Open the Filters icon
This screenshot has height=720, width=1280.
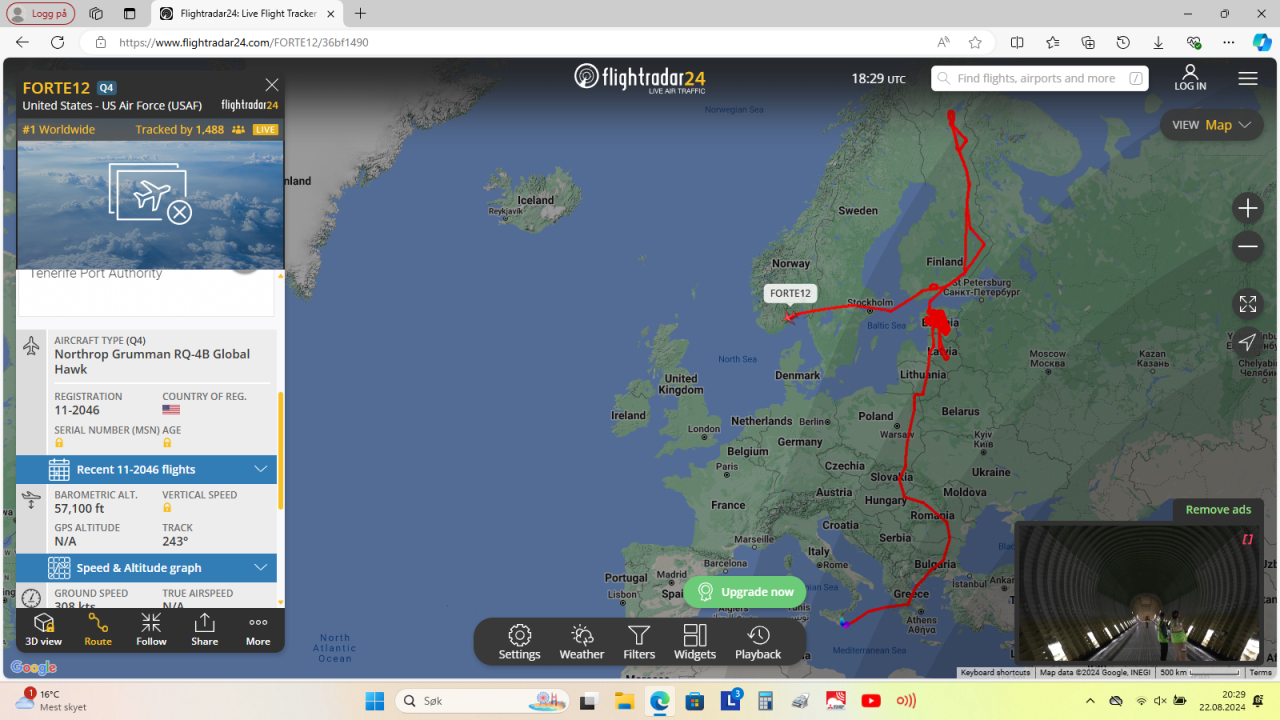[639, 640]
